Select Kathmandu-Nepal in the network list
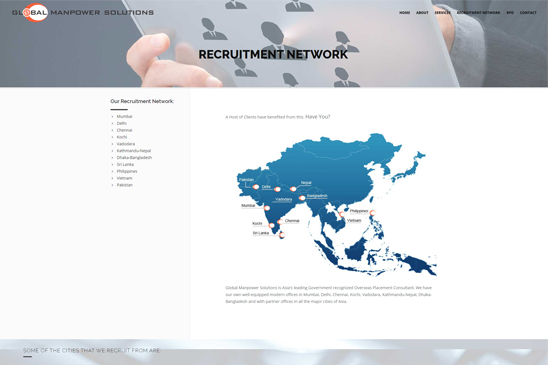The height and width of the screenshot is (365, 548). point(134,151)
